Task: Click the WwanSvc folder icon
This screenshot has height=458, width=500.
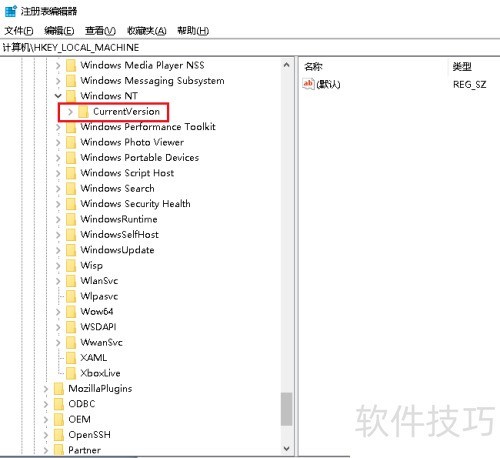Action: coord(71,343)
